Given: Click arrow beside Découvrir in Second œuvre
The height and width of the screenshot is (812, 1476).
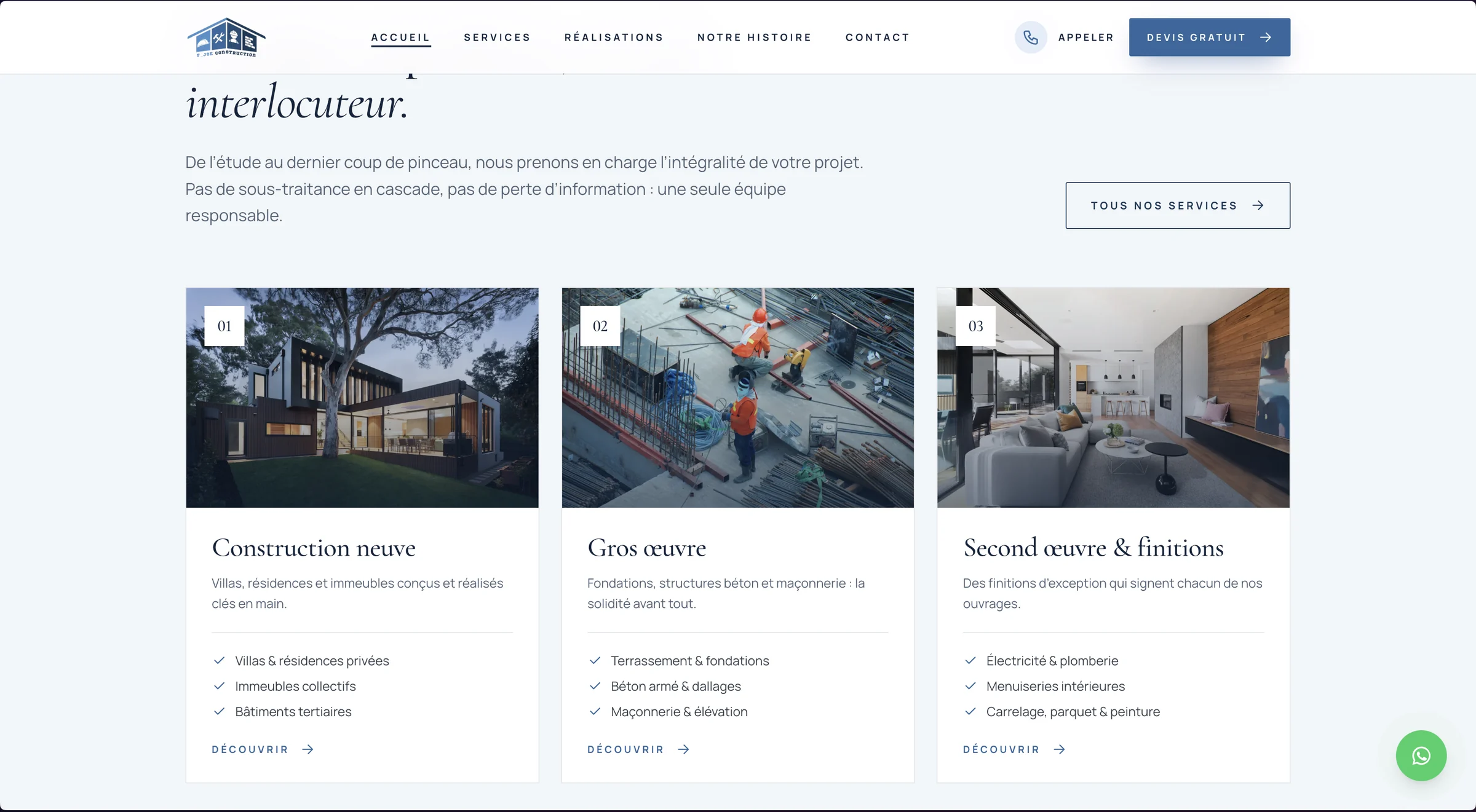Looking at the screenshot, I should (x=1060, y=749).
